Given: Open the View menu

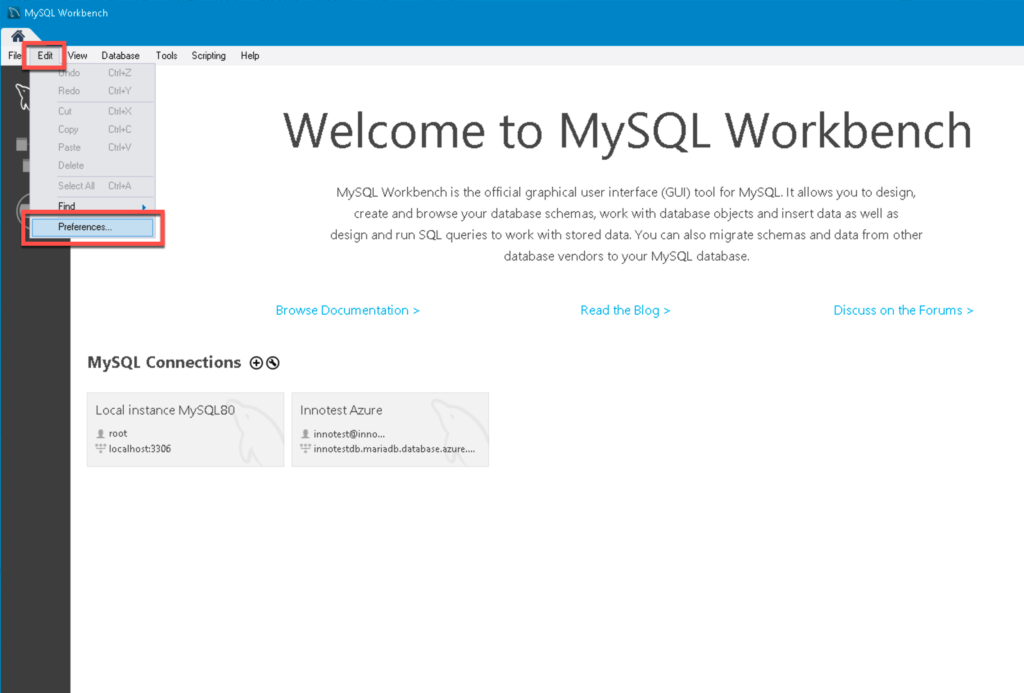Looking at the screenshot, I should (77, 56).
